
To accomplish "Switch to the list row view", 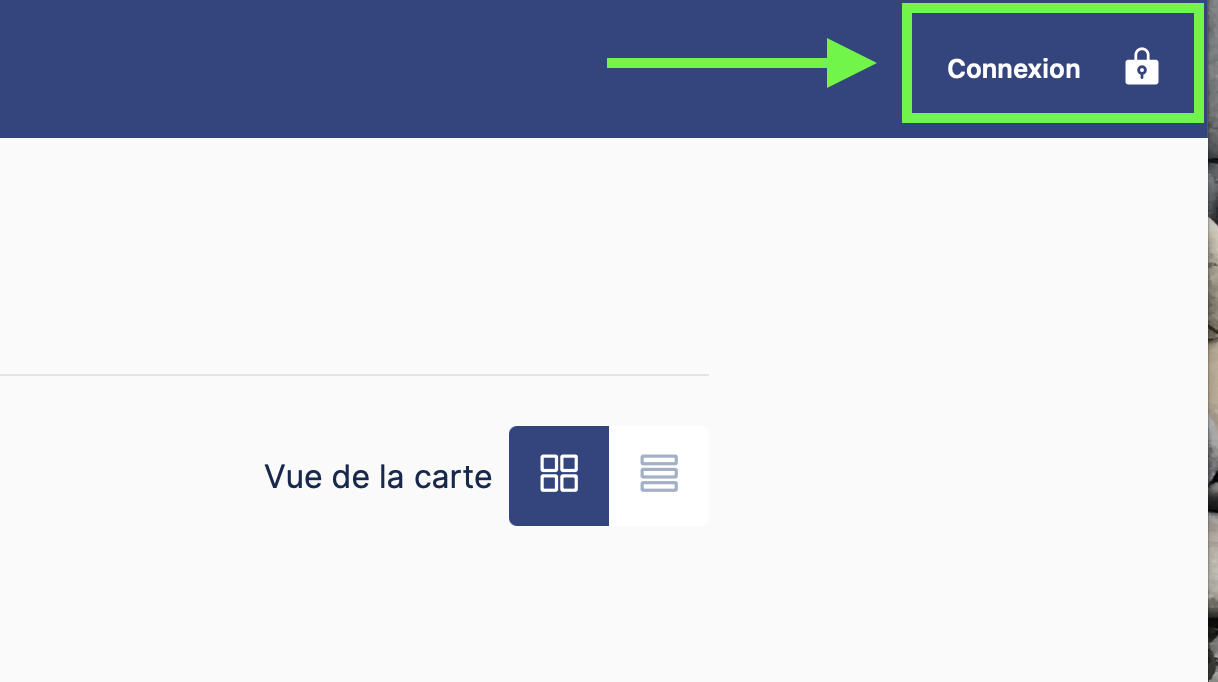I will click(x=659, y=476).
